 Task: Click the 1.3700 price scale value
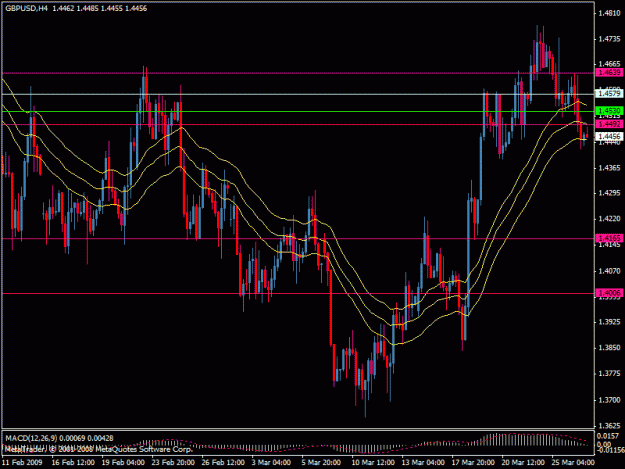pyautogui.click(x=609, y=400)
